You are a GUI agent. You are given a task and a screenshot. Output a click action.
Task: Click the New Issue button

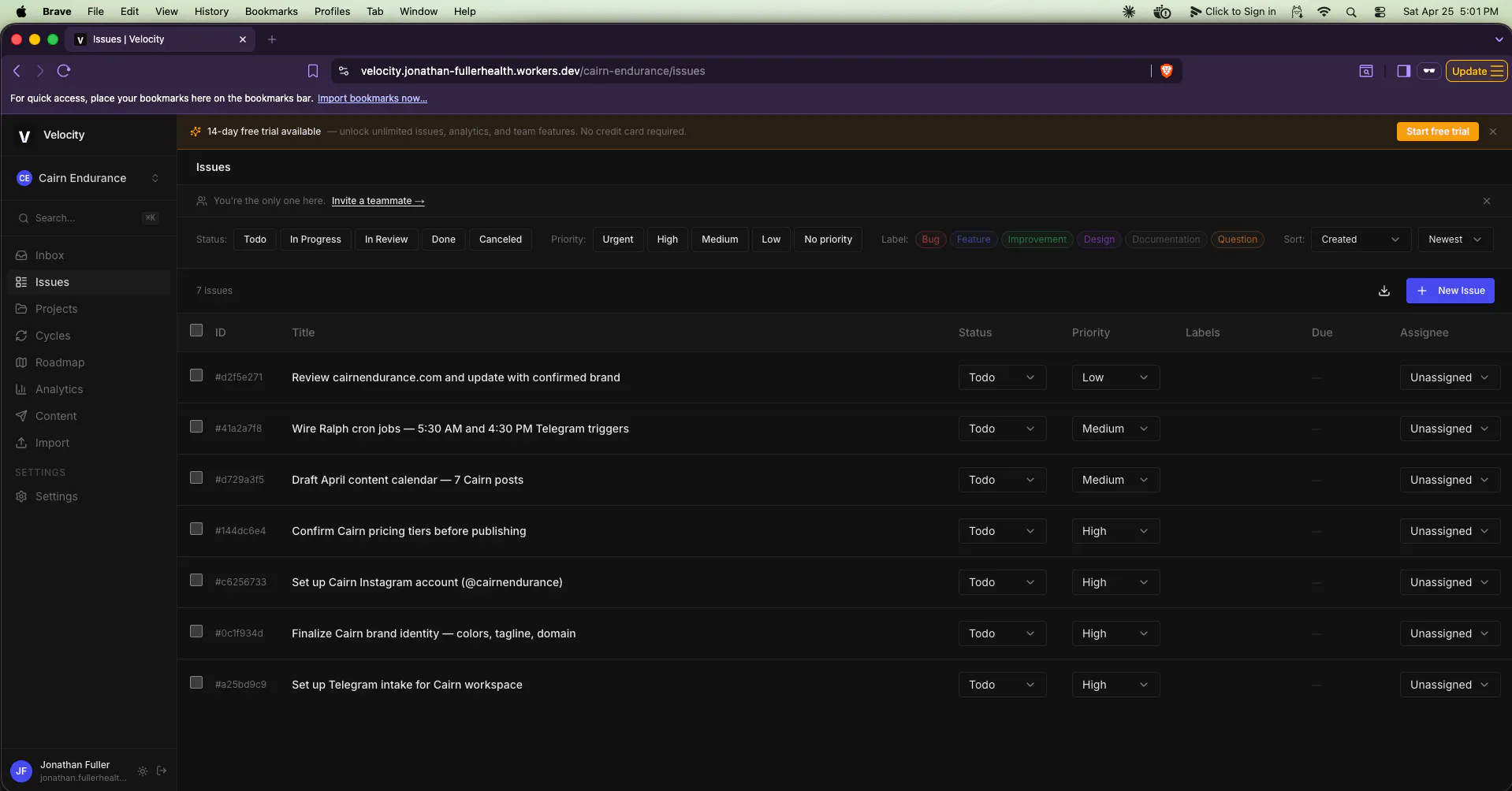pyautogui.click(x=1451, y=291)
